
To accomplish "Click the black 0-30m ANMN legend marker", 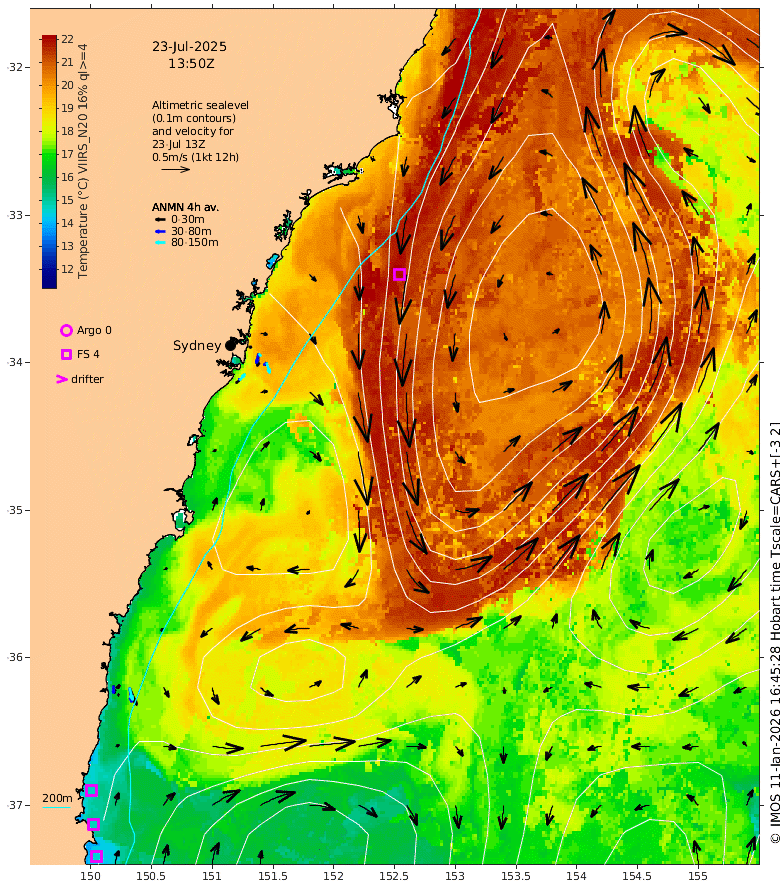I will click(x=160, y=219).
